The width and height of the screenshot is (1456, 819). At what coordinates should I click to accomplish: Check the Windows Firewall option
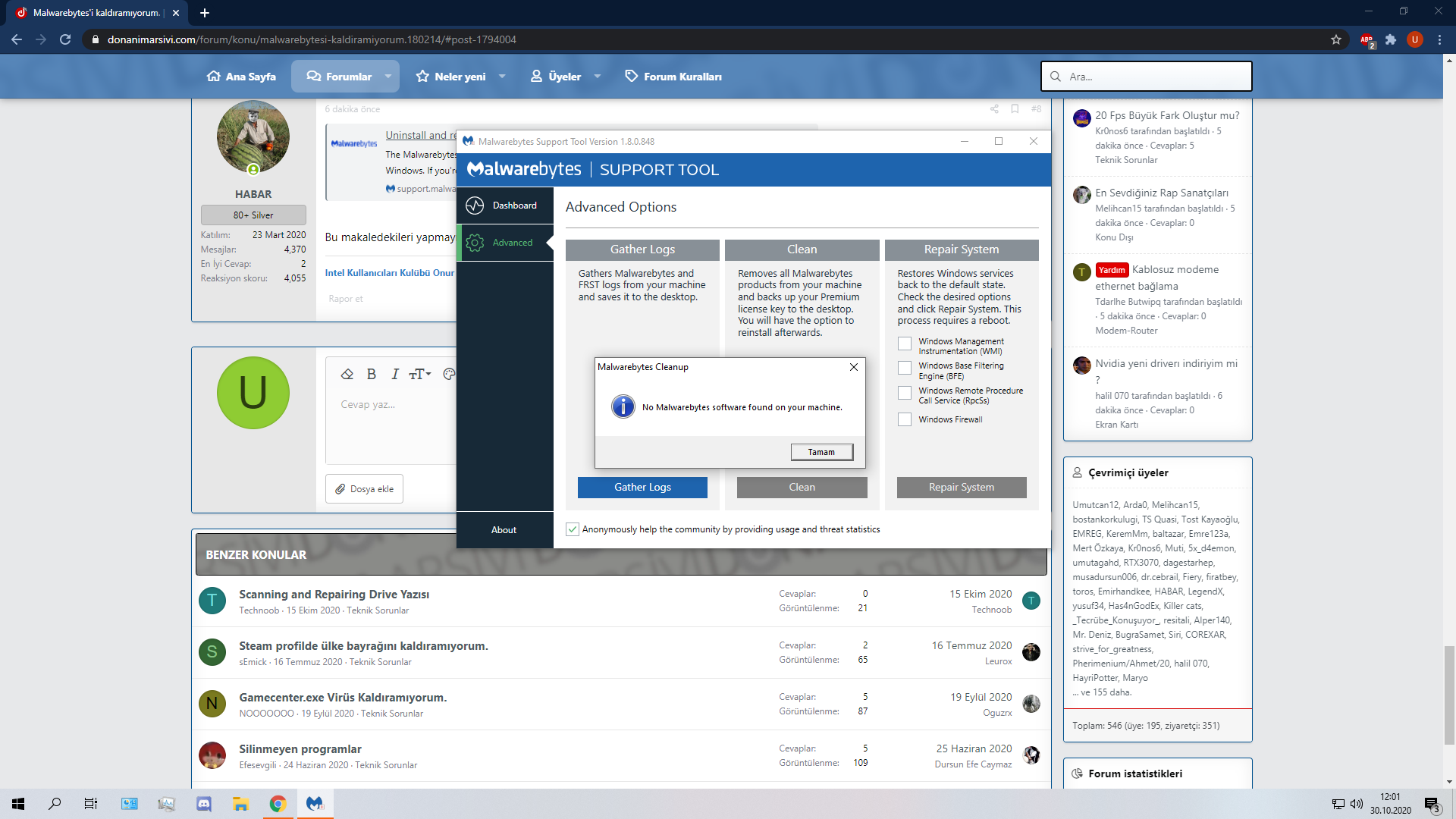[905, 419]
